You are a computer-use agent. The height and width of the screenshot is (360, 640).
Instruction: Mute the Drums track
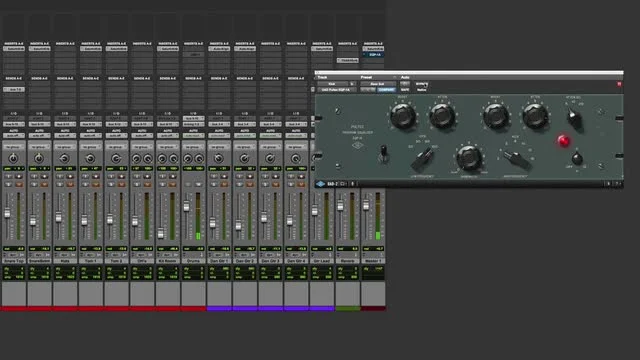click(x=198, y=185)
